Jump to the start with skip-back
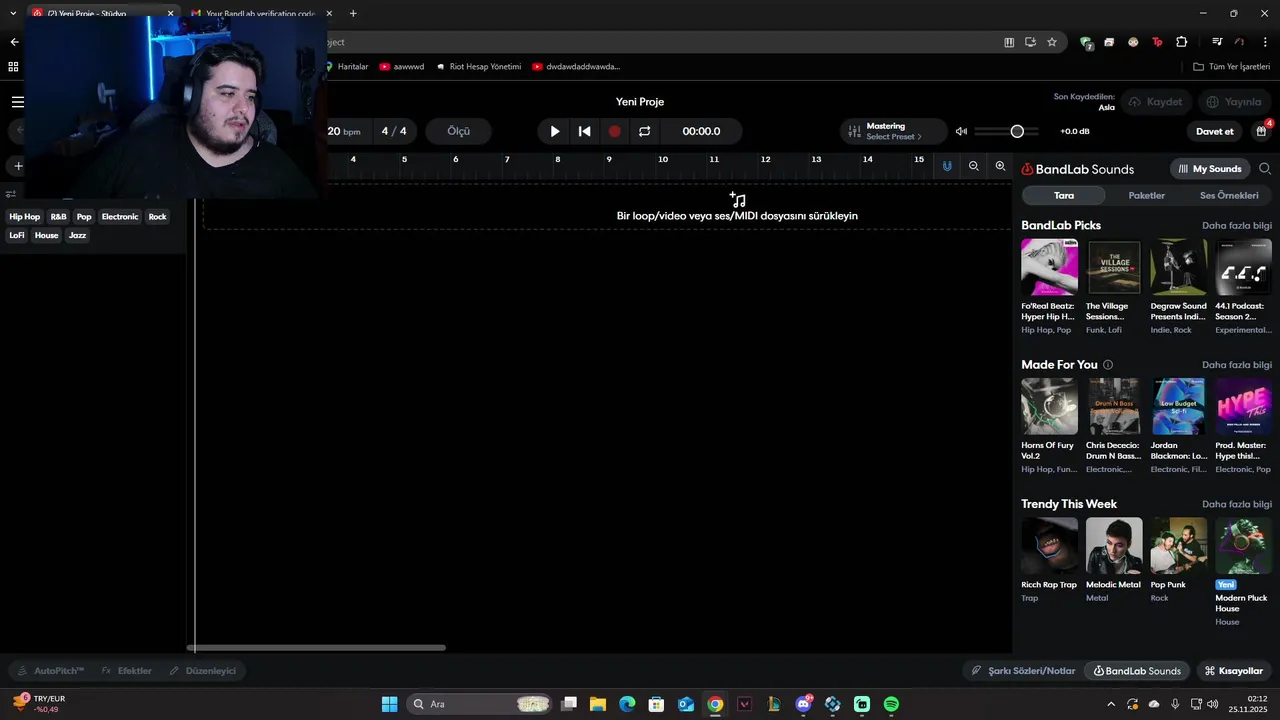 [585, 131]
